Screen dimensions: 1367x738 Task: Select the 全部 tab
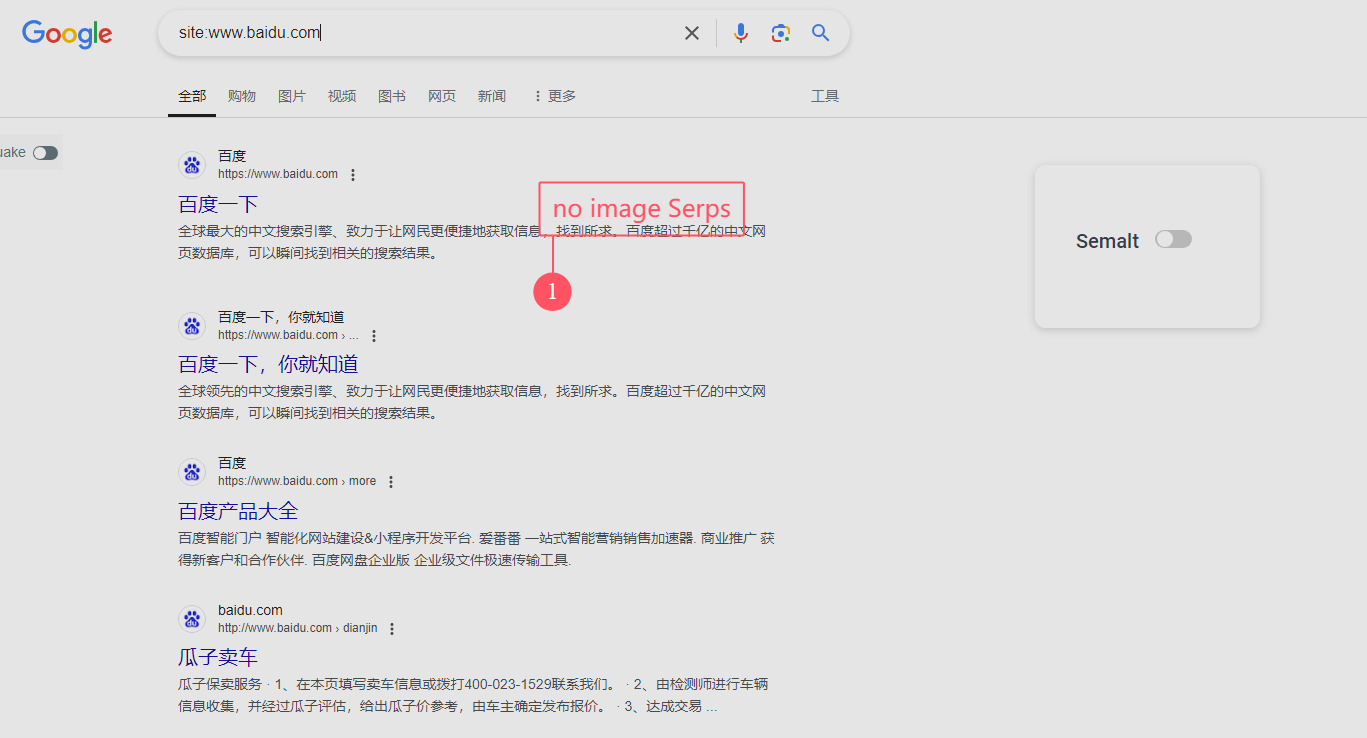coord(192,96)
